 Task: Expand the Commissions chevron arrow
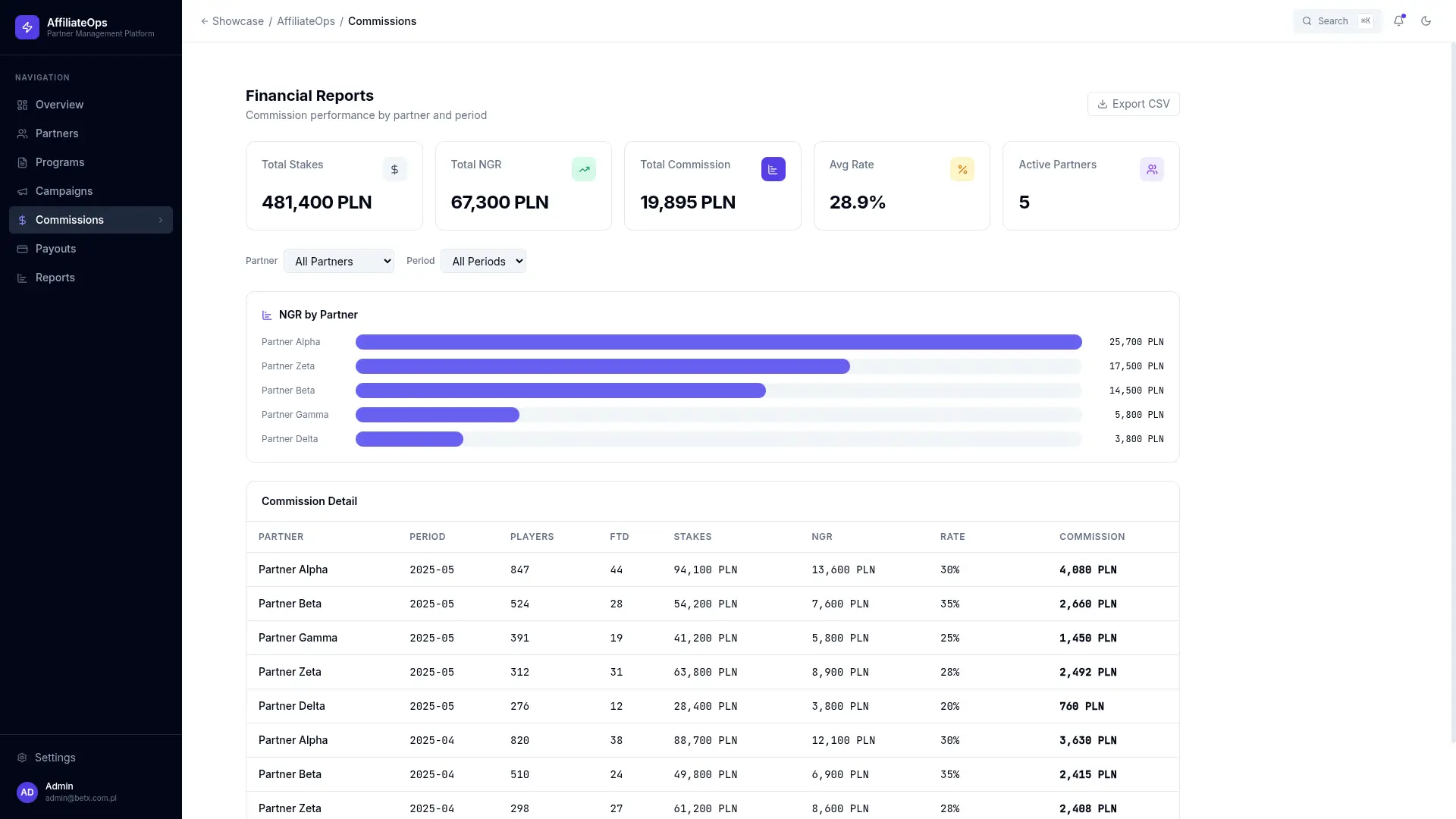(x=161, y=220)
